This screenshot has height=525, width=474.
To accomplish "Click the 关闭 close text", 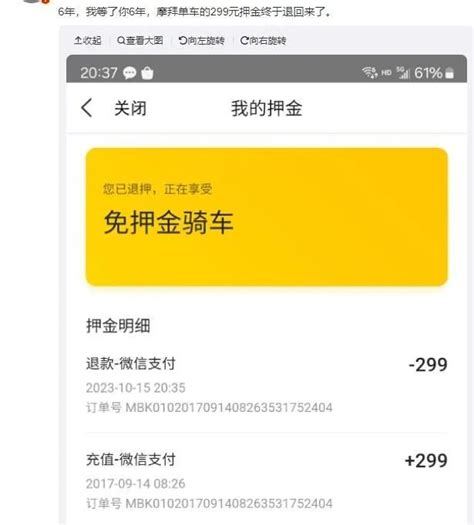I will point(130,108).
